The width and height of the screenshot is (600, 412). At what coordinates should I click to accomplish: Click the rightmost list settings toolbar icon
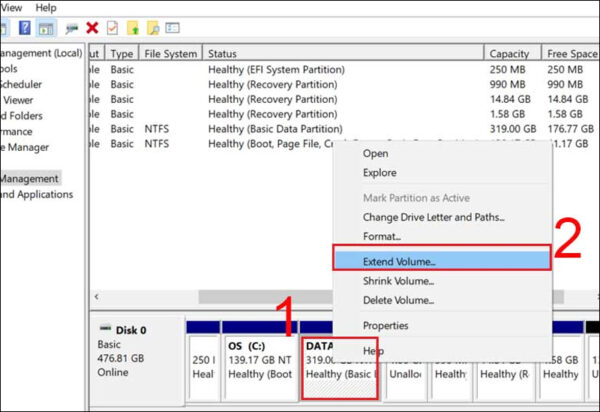click(172, 29)
